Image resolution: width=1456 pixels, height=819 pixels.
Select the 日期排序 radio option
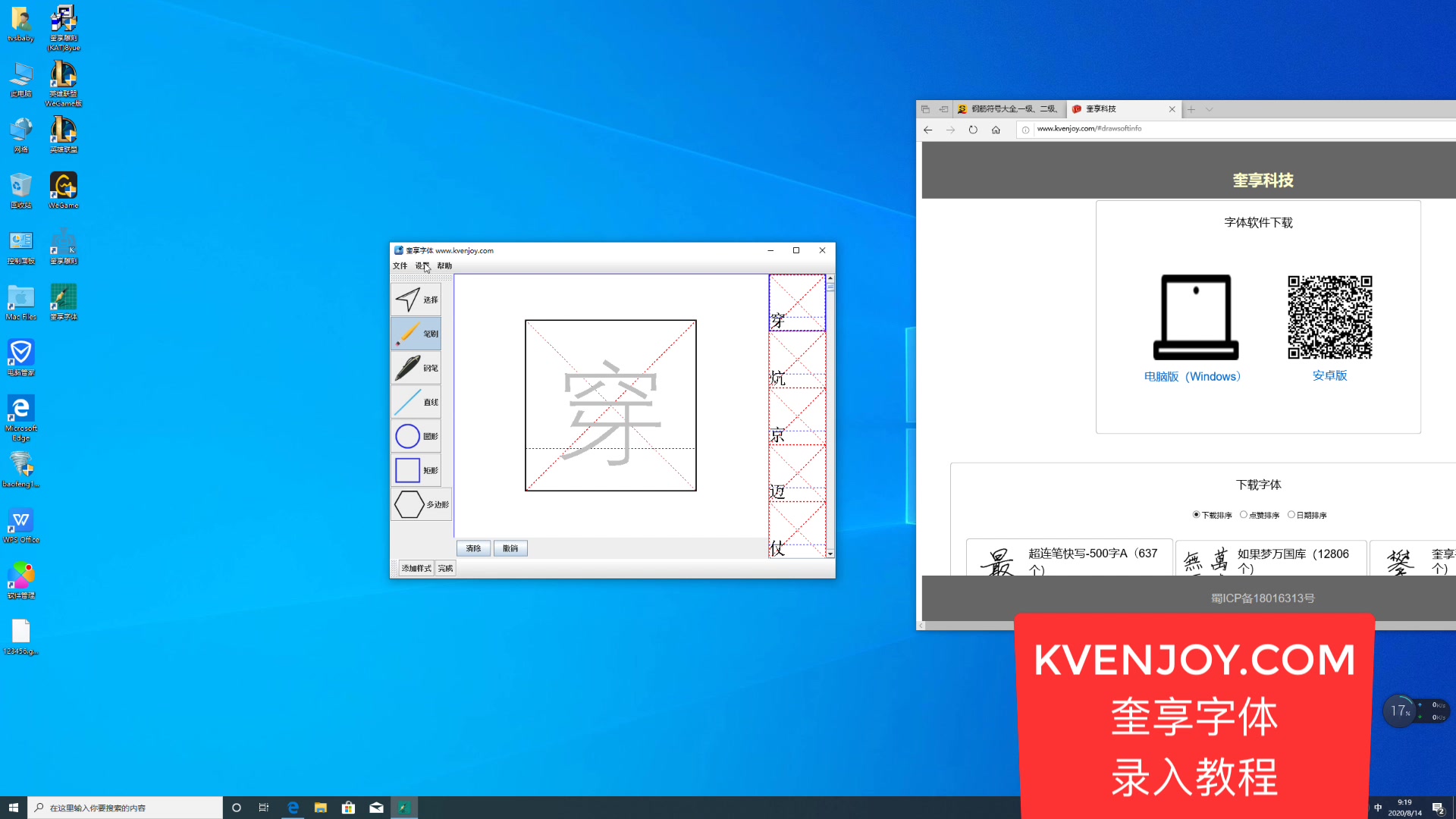pyautogui.click(x=1291, y=515)
